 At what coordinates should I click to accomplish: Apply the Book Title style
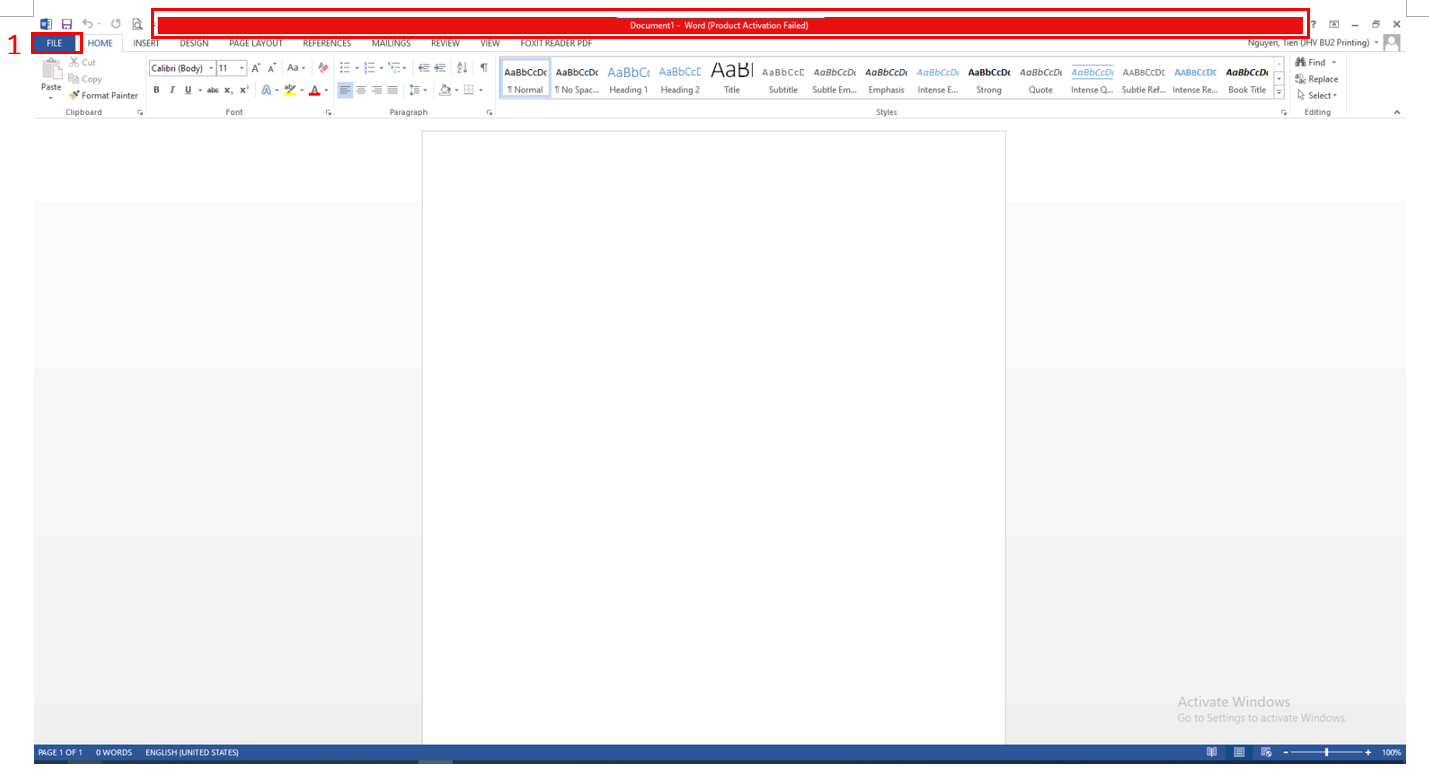[x=1247, y=80]
